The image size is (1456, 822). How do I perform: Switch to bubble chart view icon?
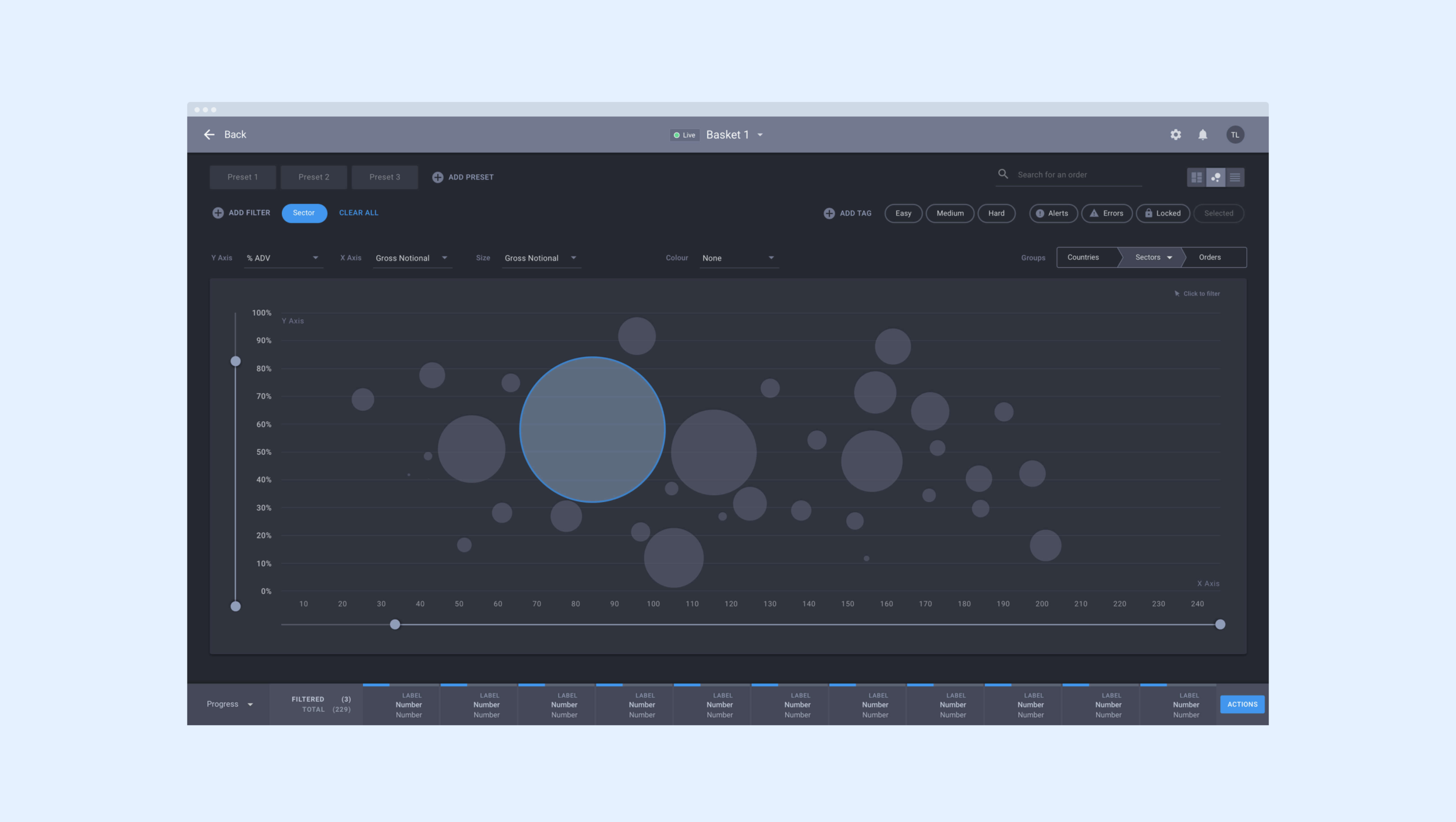[1215, 177]
